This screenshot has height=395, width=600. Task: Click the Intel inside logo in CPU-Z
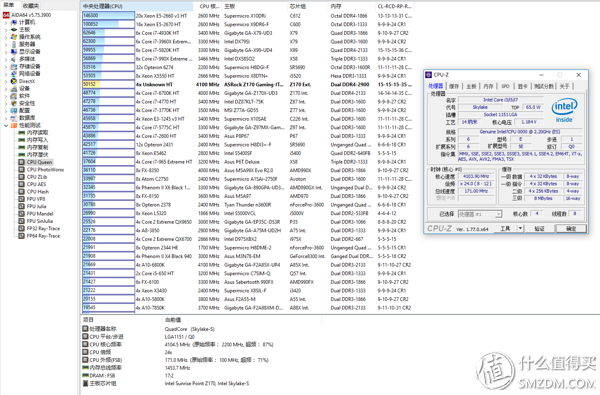coord(564,110)
